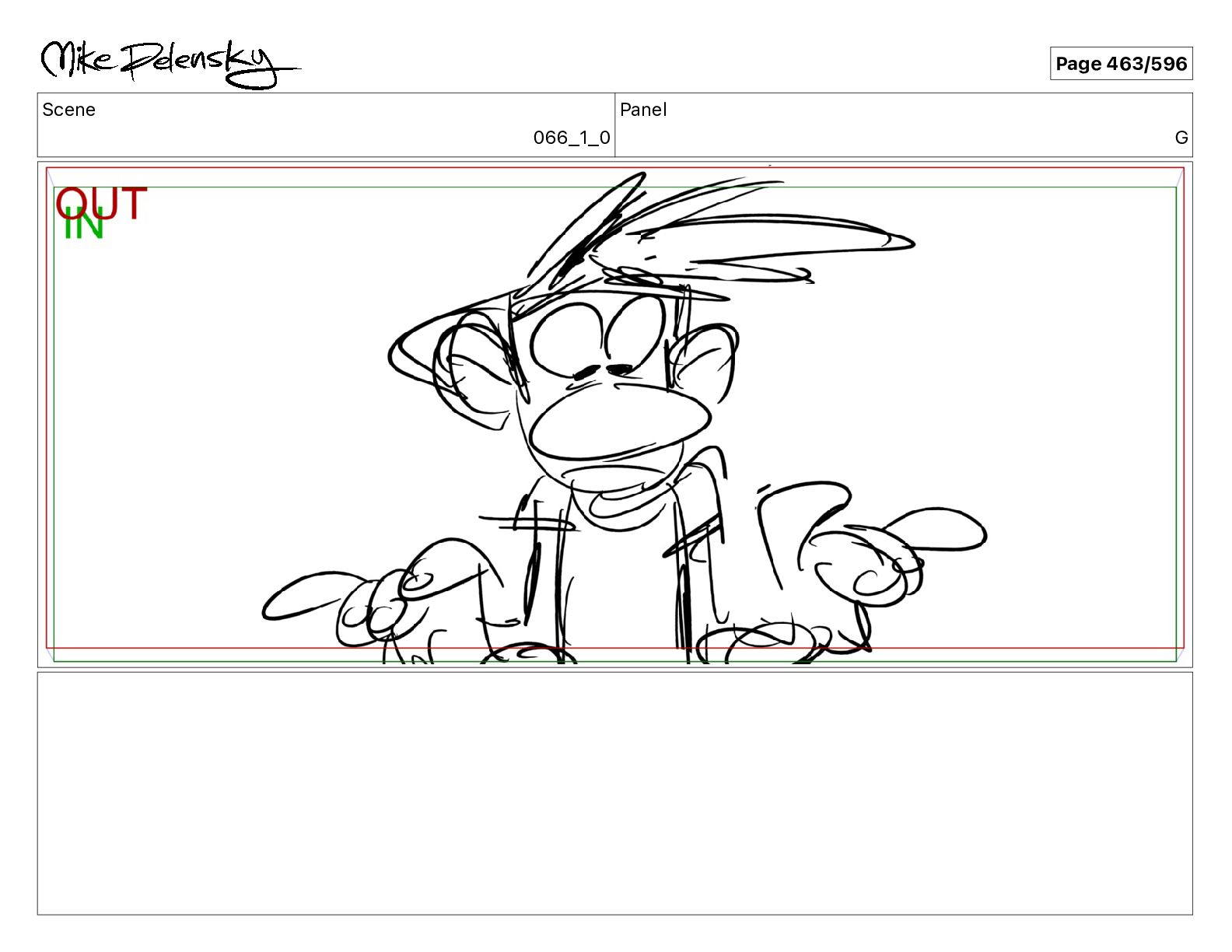Click the red OUT camera label
1232x952 pixels.
coord(101,202)
